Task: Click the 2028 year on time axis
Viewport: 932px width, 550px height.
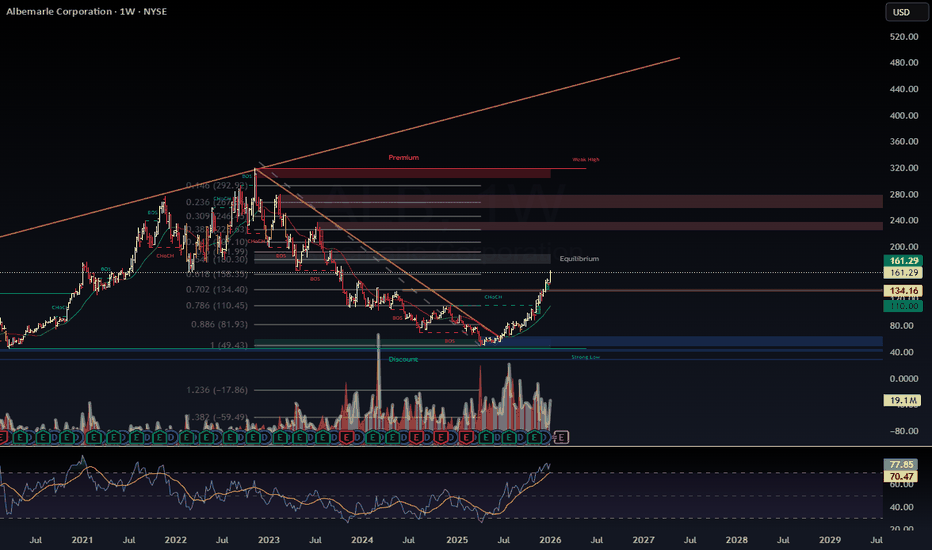Action: (737, 540)
